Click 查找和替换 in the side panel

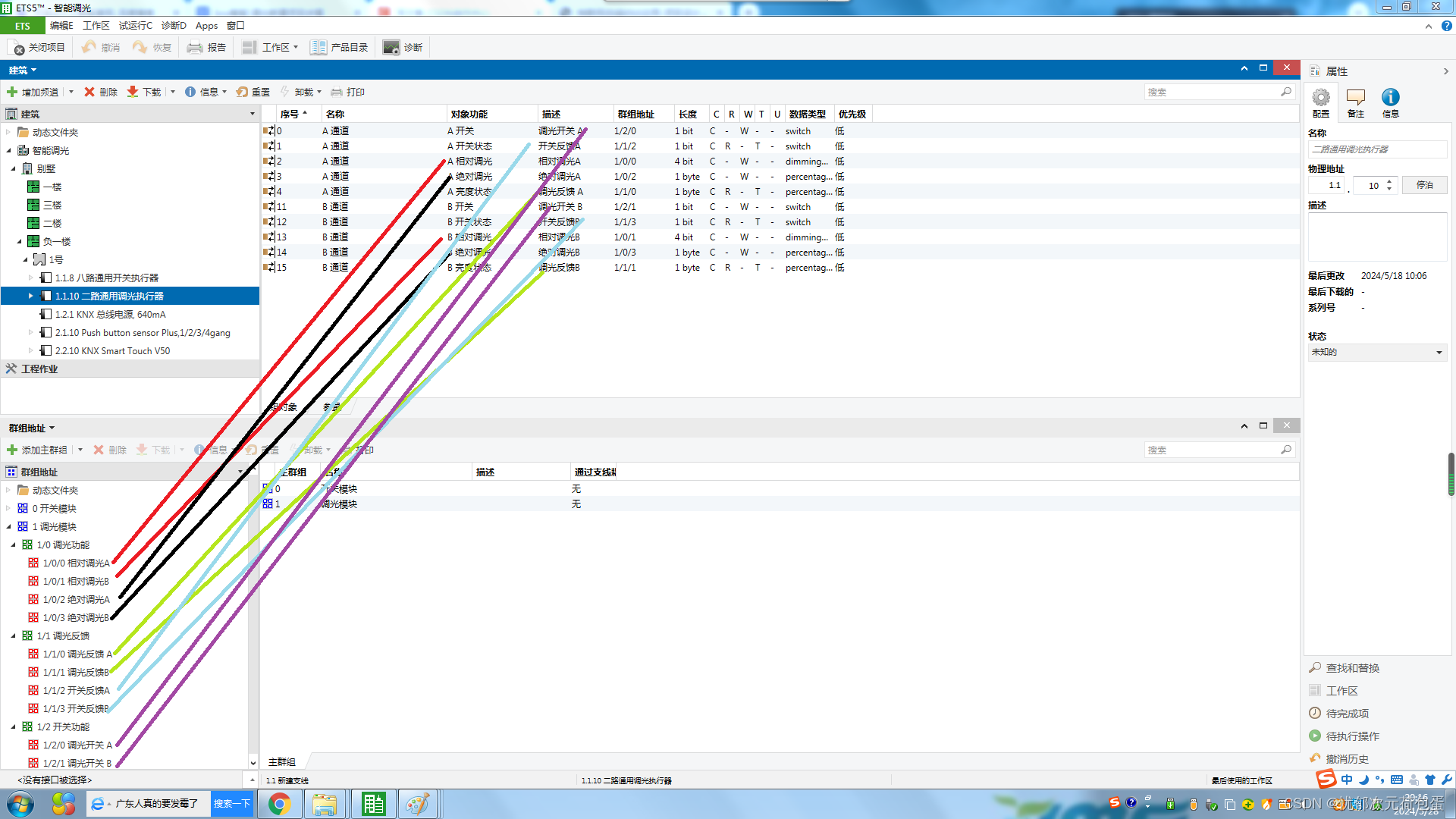1352,668
